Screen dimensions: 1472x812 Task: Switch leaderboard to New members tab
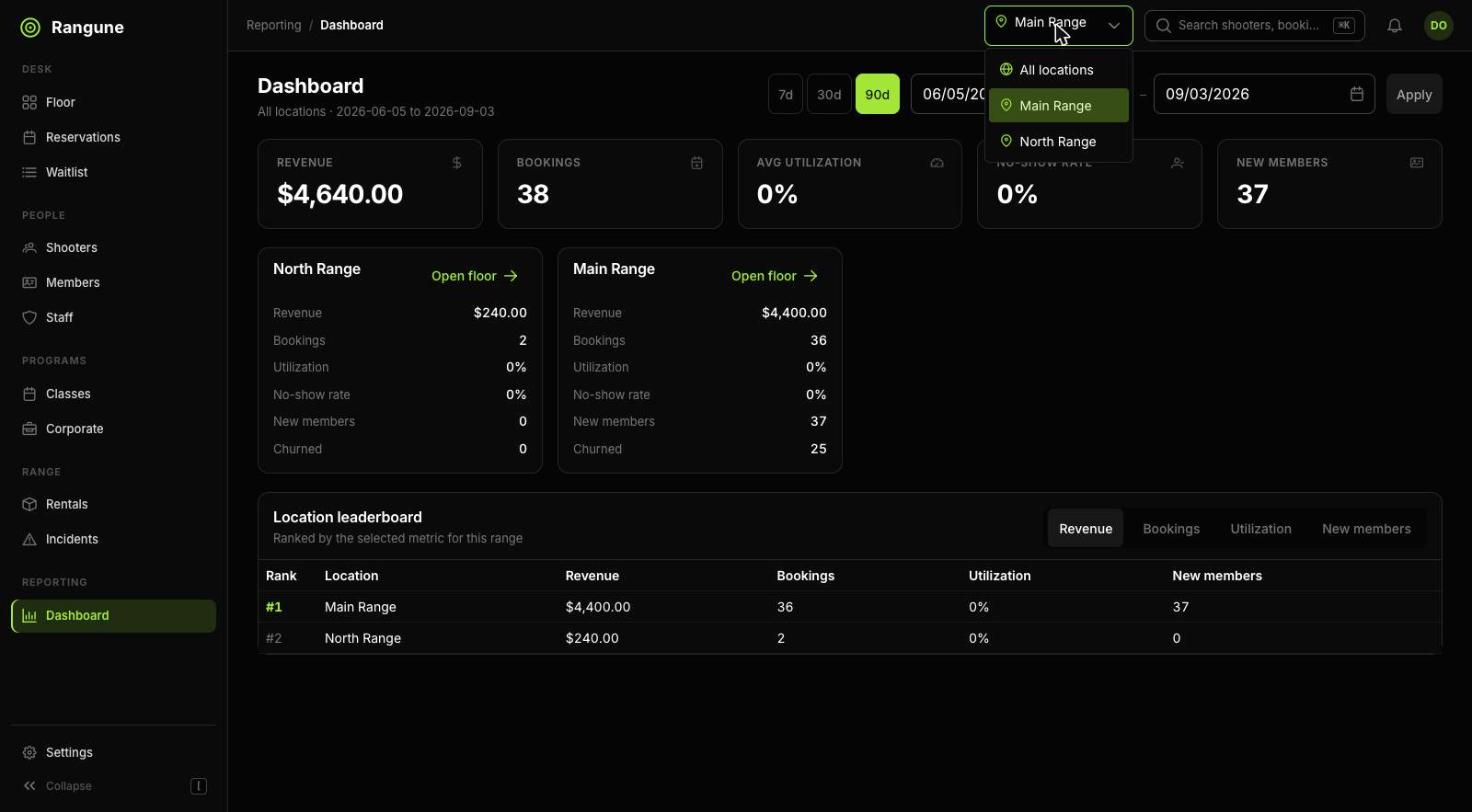1366,529
